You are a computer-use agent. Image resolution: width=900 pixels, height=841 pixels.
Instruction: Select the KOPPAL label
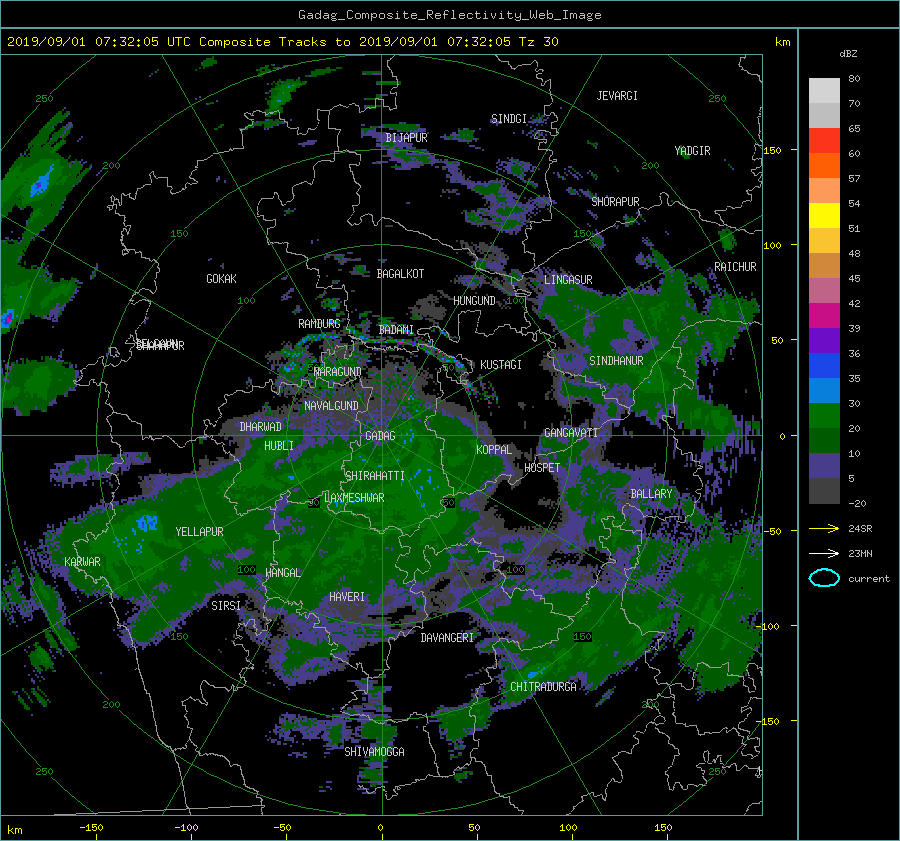tap(494, 450)
